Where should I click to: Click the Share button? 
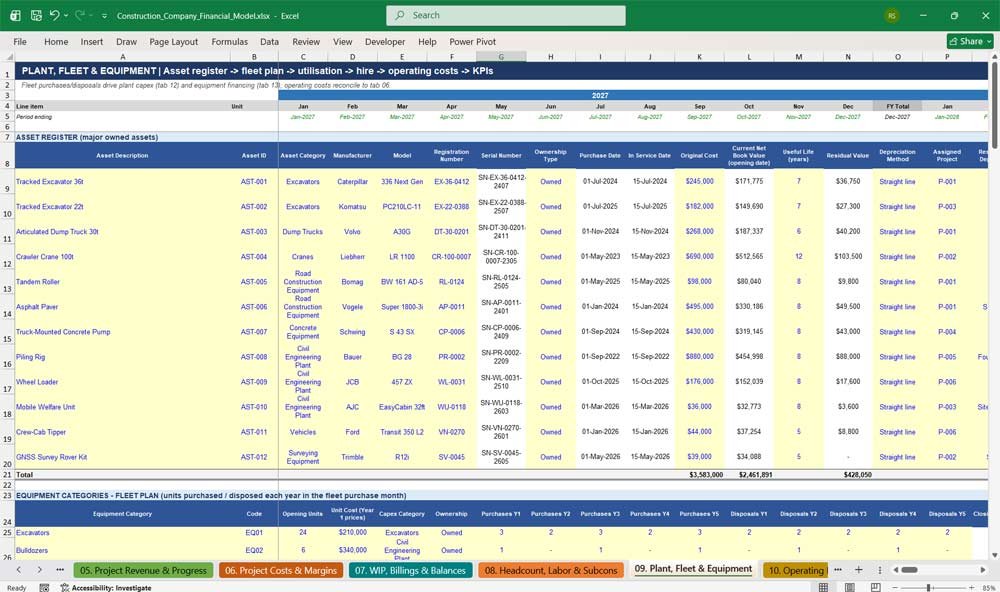970,41
